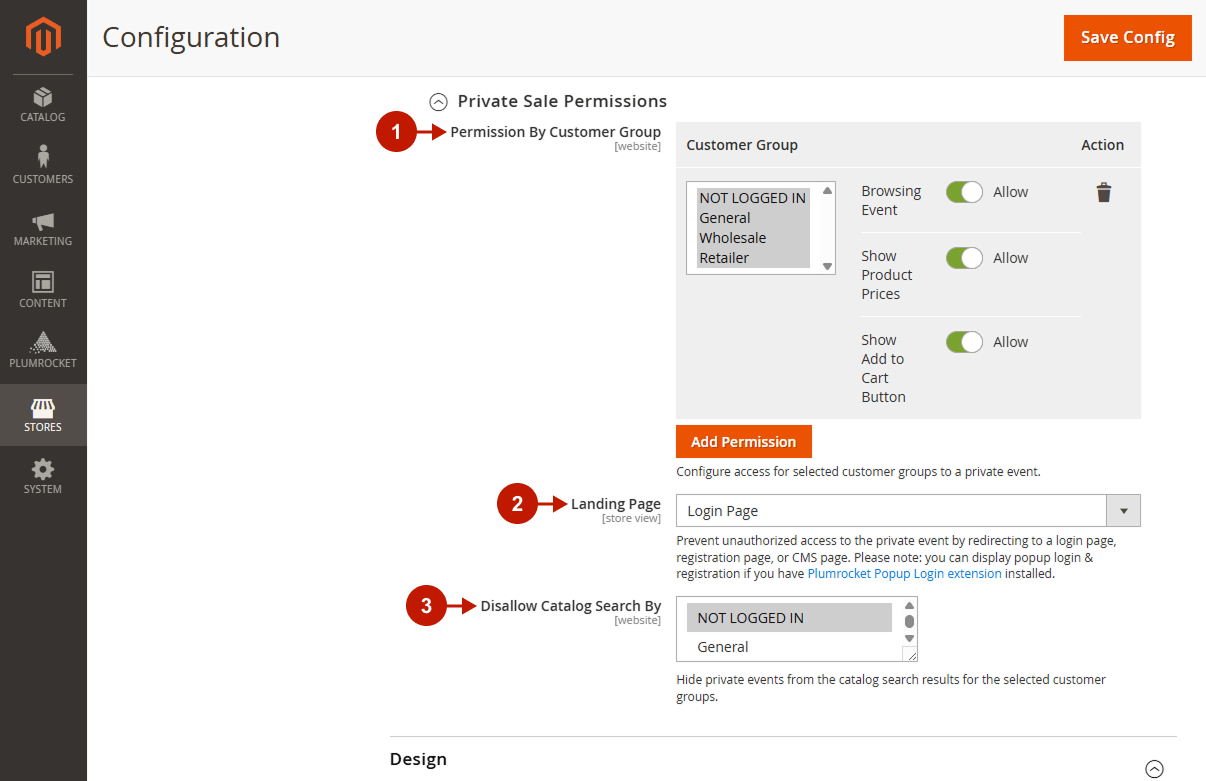Viewport: 1206px width, 781px height.
Task: Open the Plumrocket sidebar section
Action: point(43,351)
